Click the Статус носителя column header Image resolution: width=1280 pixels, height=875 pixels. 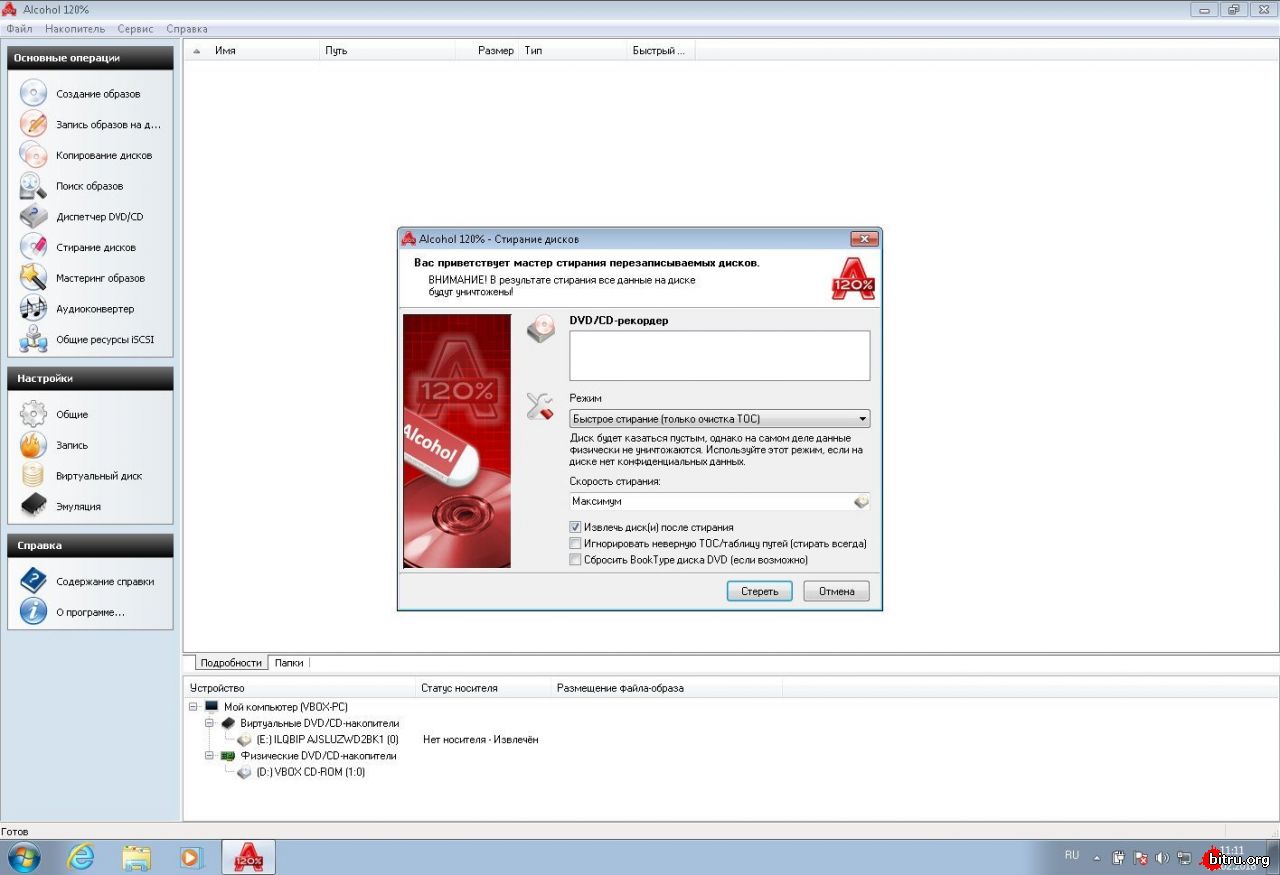pos(484,688)
